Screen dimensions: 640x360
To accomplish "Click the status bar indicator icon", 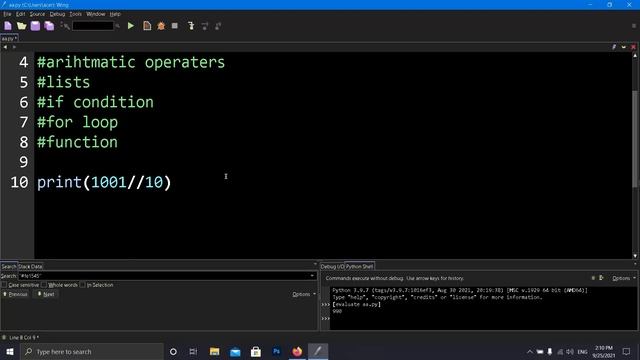I will point(4,338).
